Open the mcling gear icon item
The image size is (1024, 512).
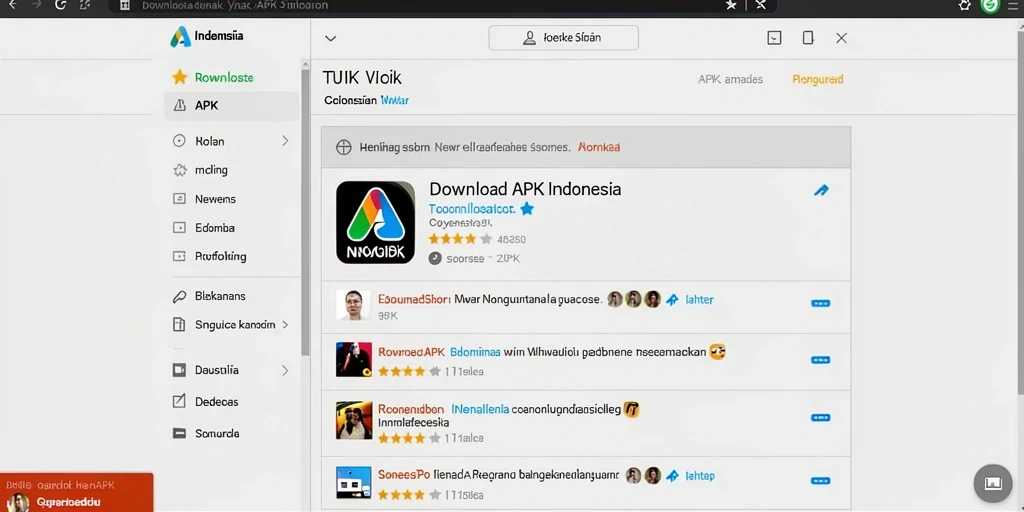(180, 170)
